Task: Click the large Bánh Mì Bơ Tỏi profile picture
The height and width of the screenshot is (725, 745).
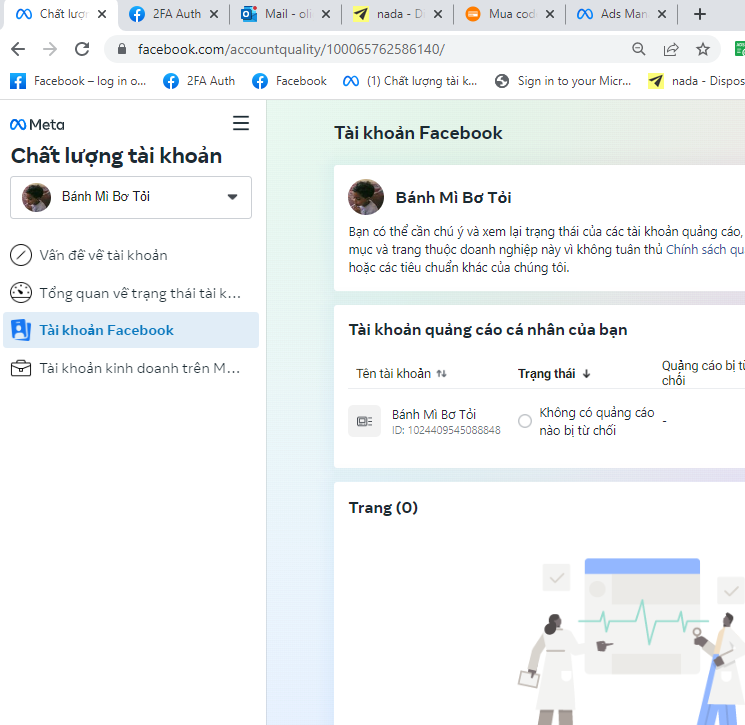Action: click(x=366, y=197)
